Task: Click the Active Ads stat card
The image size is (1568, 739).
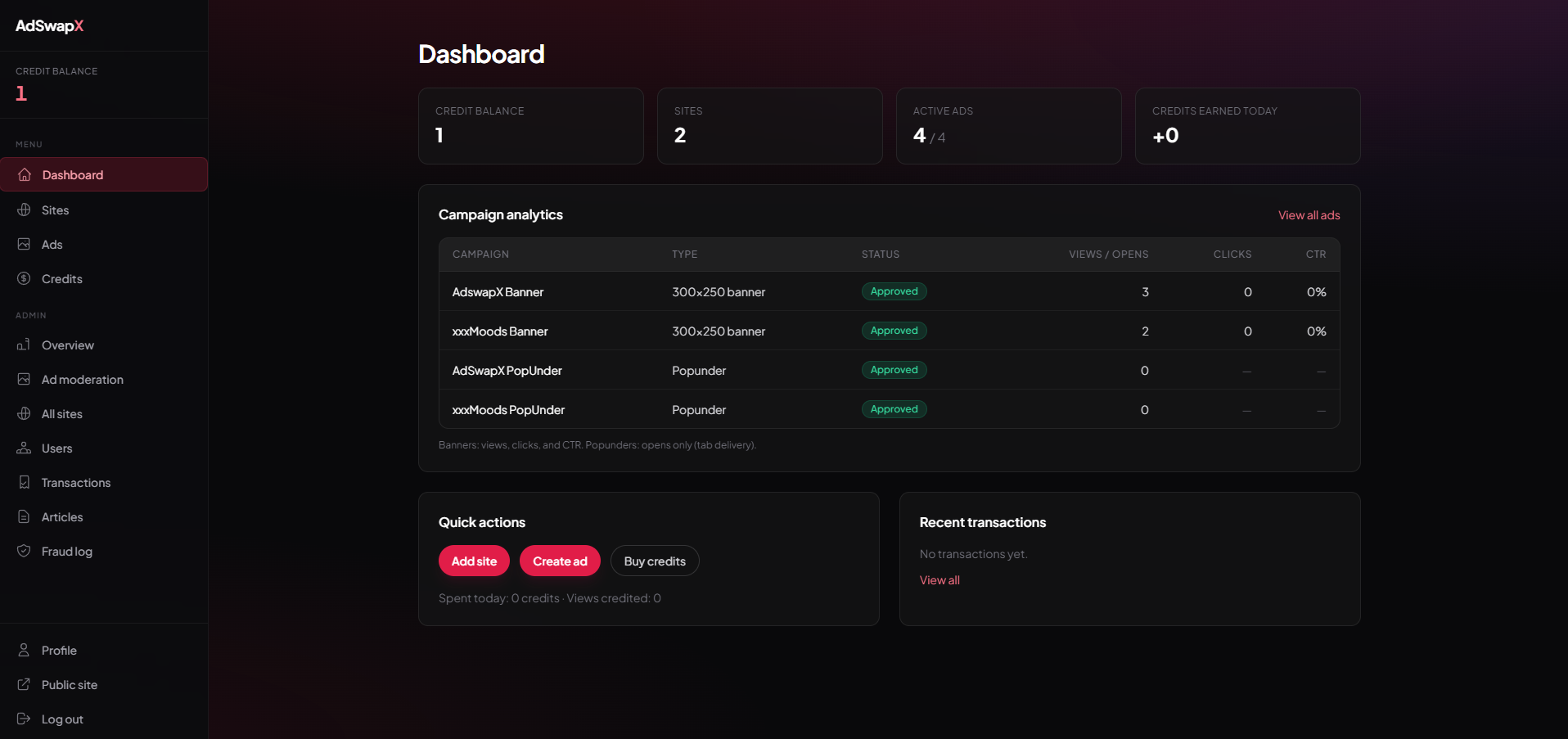Action: point(1008,126)
